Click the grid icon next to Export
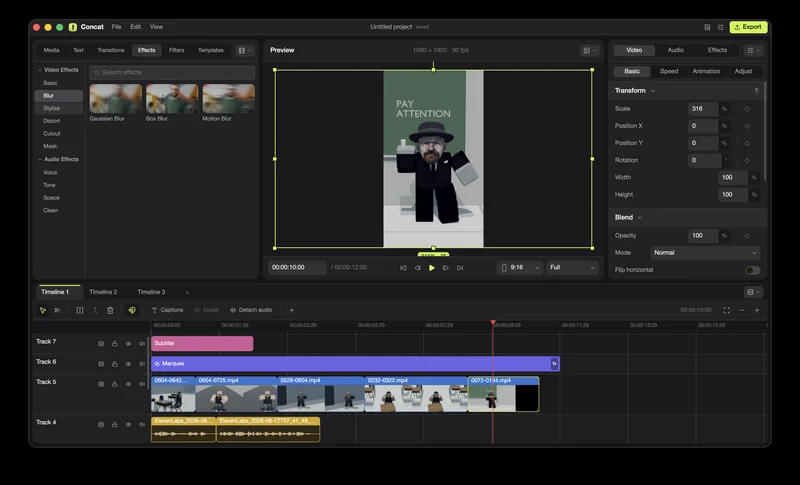 [x=720, y=27]
